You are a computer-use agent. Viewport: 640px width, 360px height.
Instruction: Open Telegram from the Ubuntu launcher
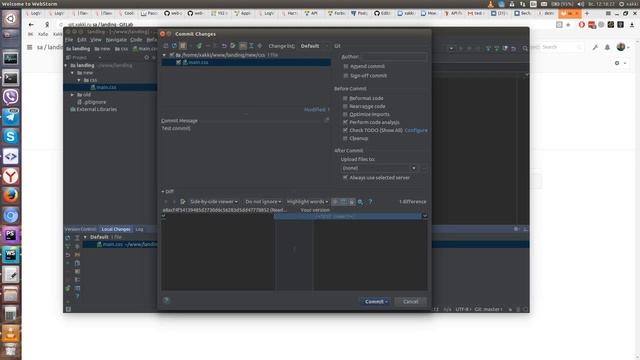coord(11,117)
